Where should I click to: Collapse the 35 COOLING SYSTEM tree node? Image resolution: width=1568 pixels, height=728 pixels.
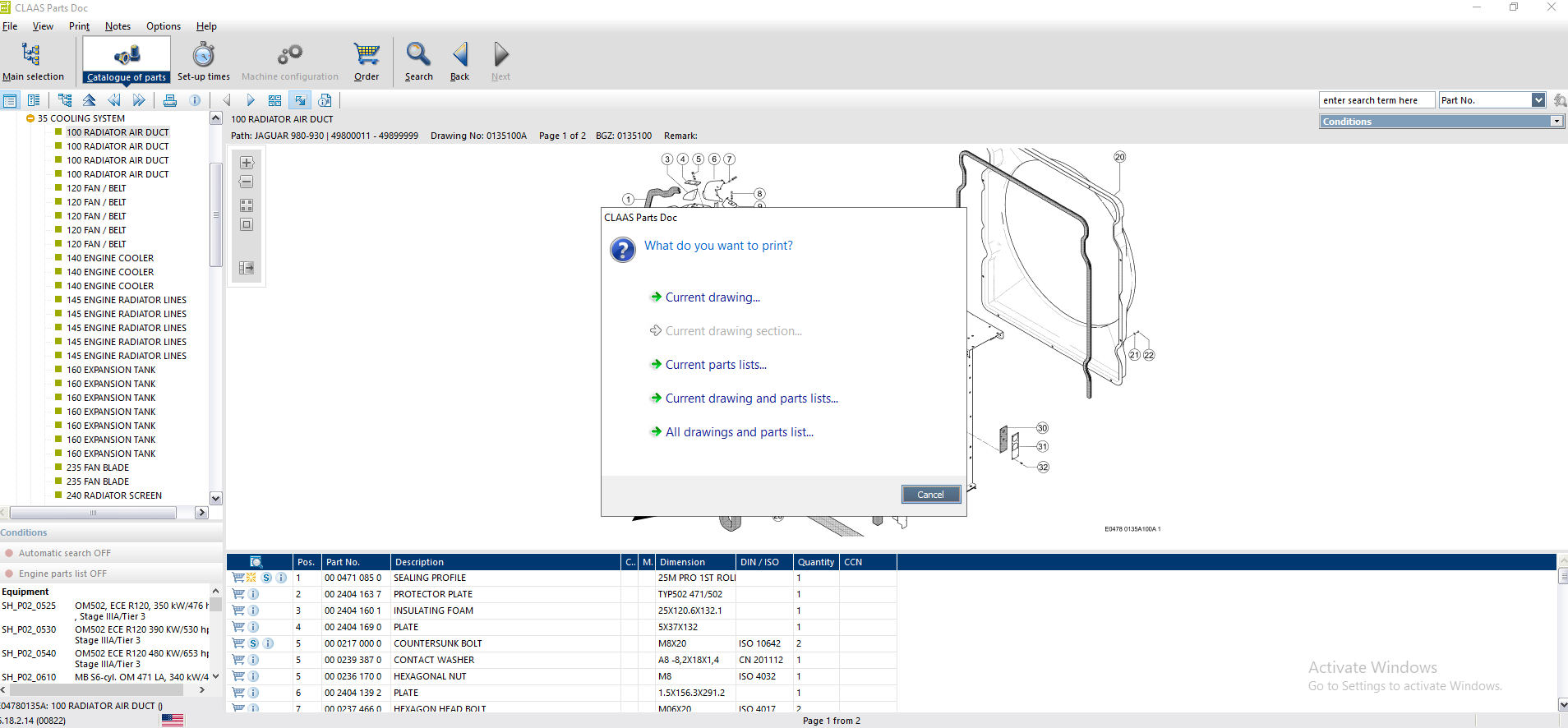30,118
